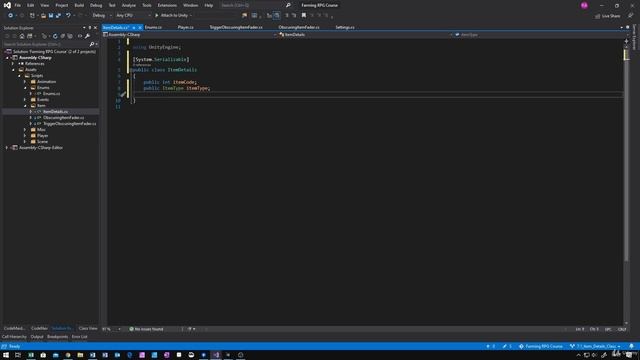The image size is (640, 360).
Task: Click the Open File toolbar icon
Action: [x=43, y=16]
